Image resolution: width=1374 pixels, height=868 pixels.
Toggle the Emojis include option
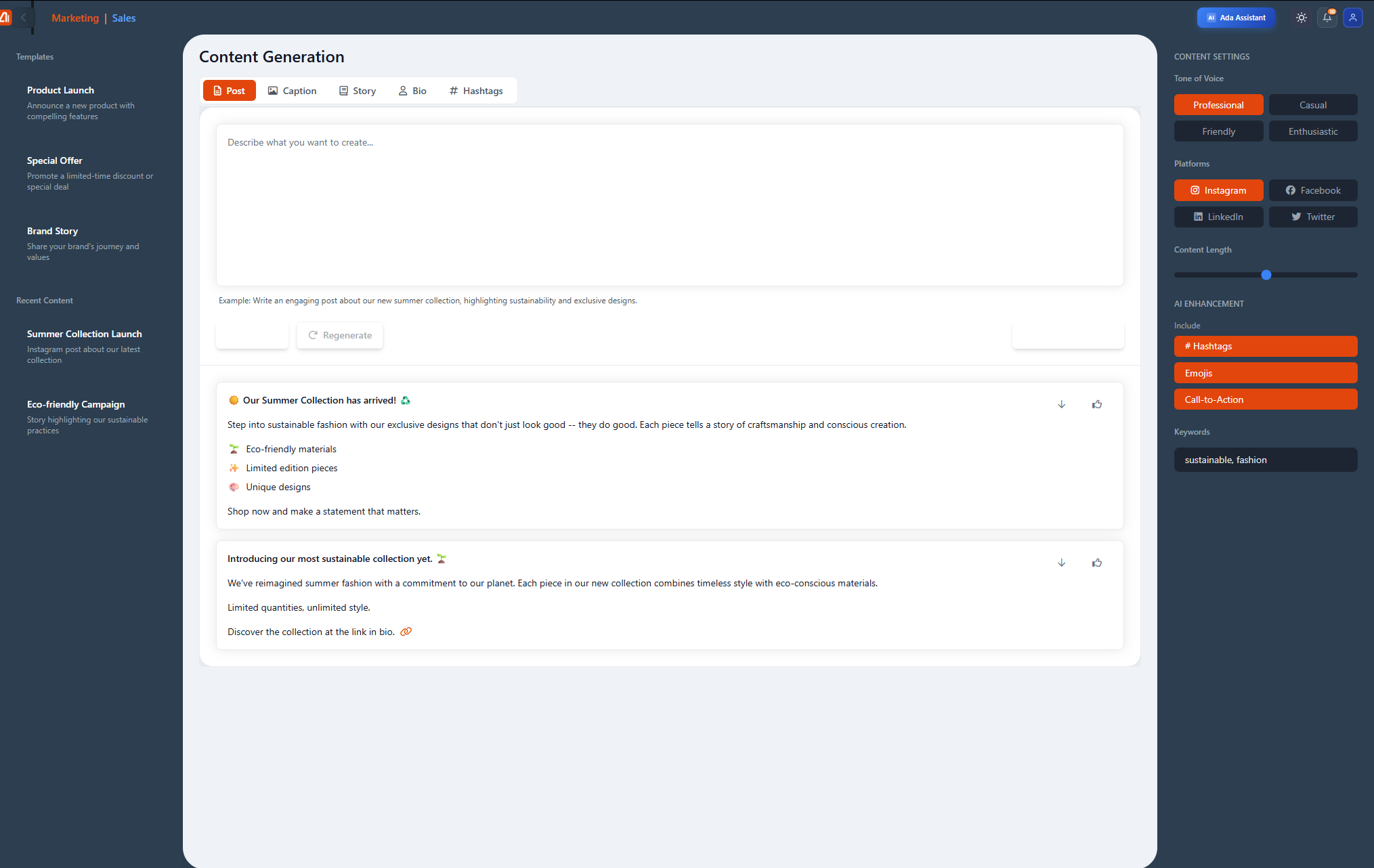point(1265,373)
